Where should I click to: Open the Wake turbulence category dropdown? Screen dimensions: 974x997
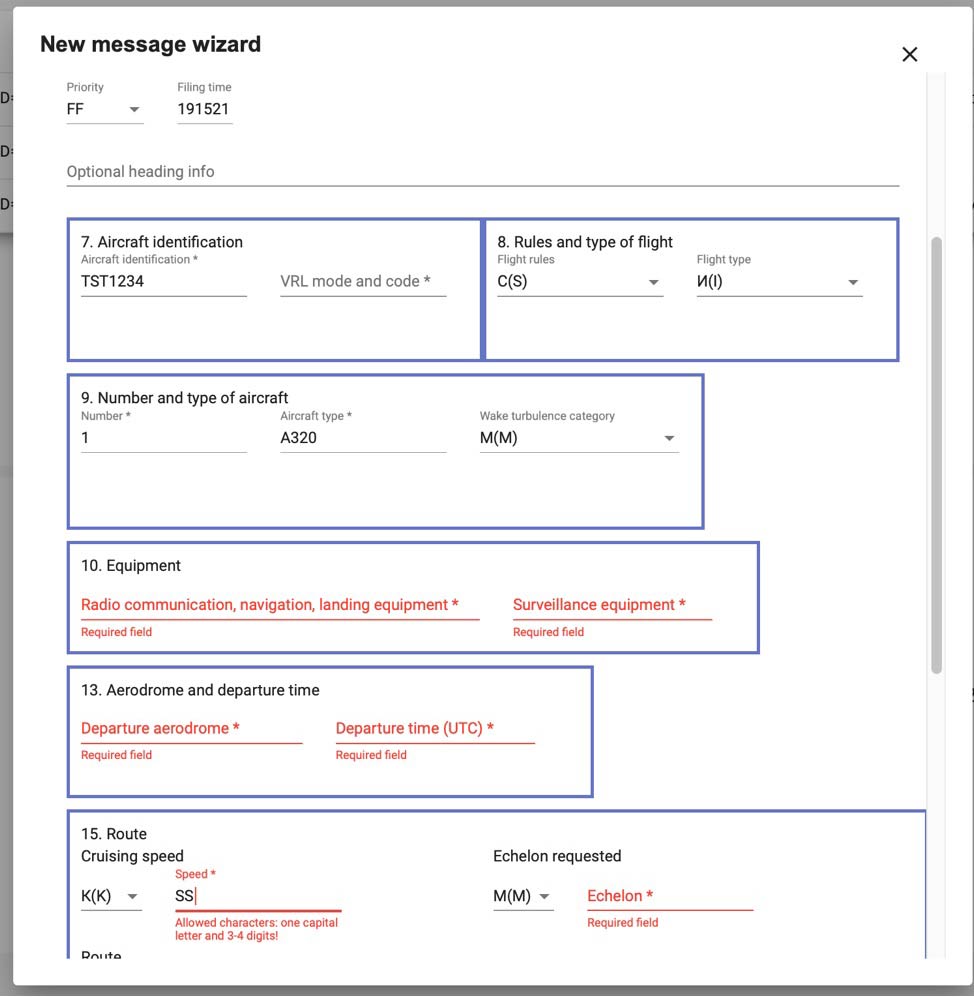(578, 438)
